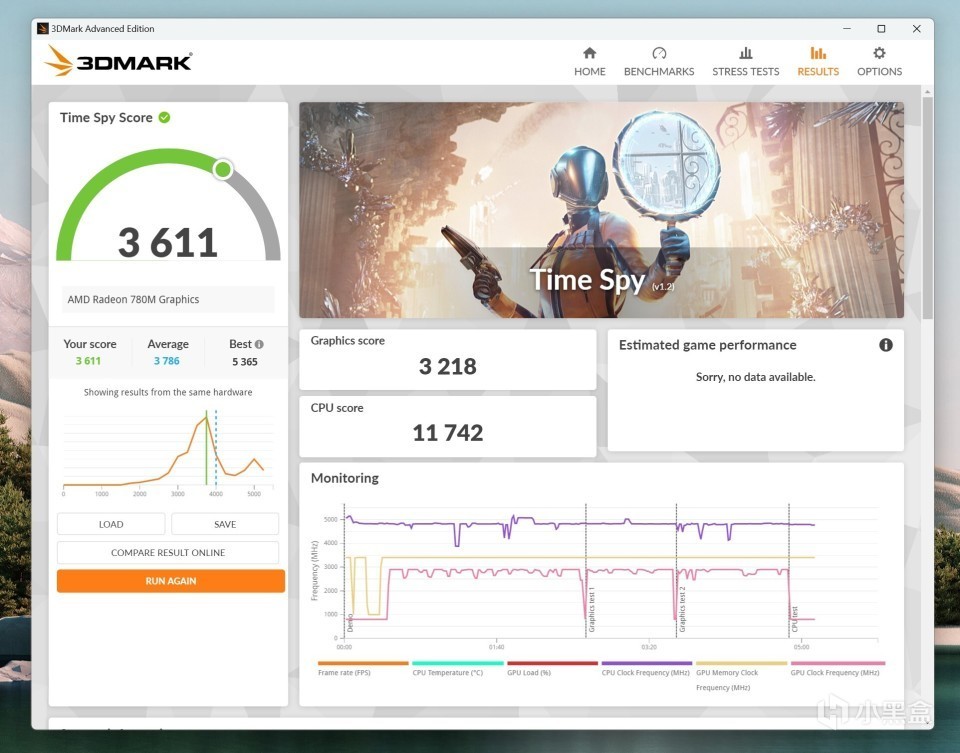The height and width of the screenshot is (753, 960).
Task: Click the results orange bars icon
Action: tap(818, 53)
